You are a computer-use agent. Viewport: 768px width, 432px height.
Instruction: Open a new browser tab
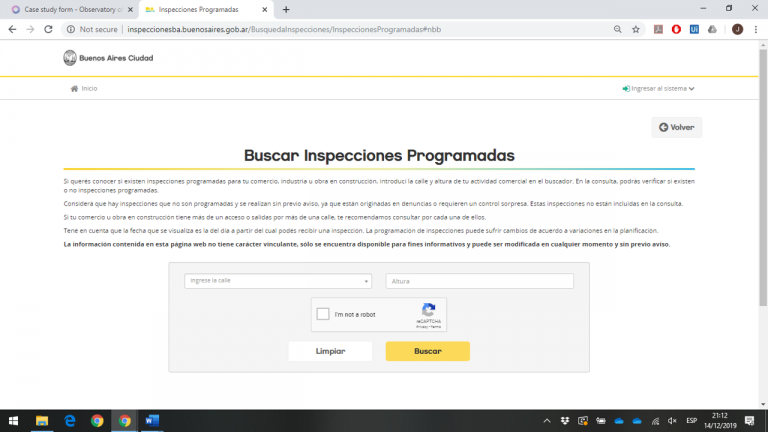tap(286, 9)
